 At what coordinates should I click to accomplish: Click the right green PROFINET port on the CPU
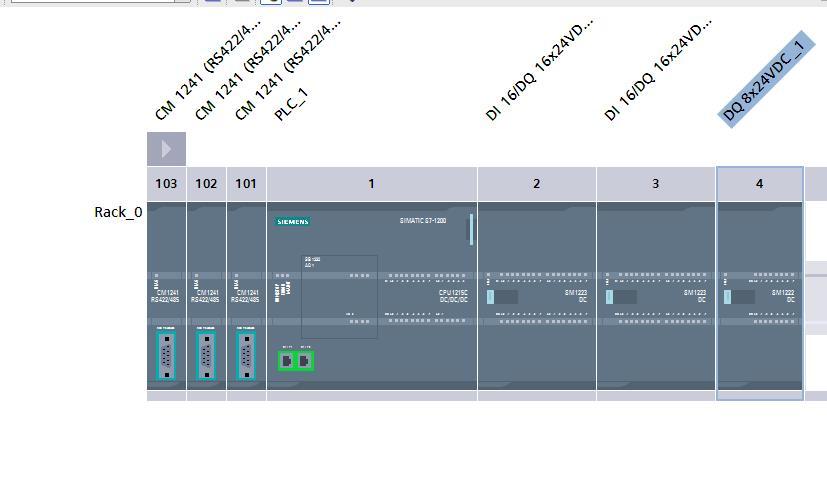click(x=304, y=361)
